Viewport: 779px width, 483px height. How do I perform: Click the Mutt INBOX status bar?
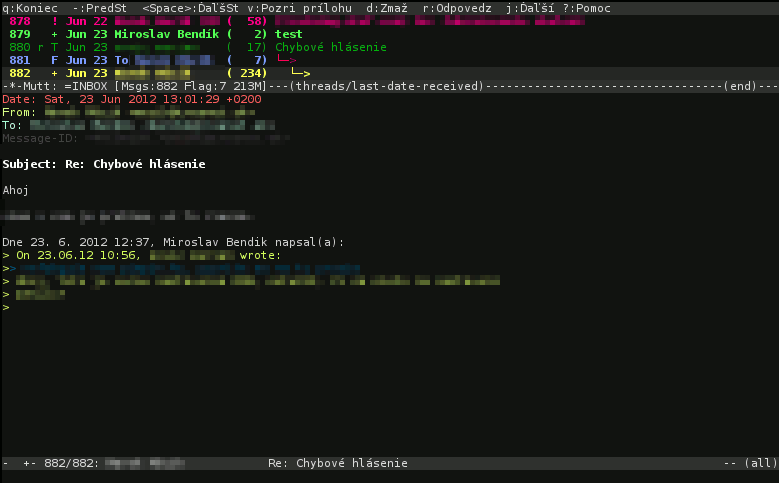390,86
